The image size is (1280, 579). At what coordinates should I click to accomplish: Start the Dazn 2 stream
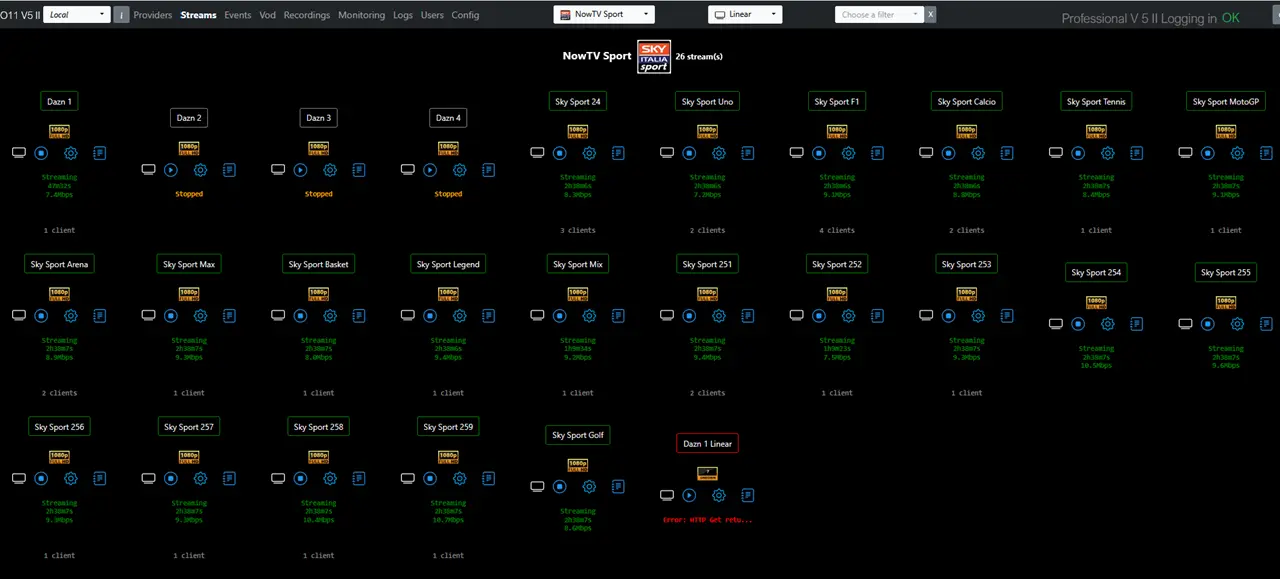(x=170, y=170)
